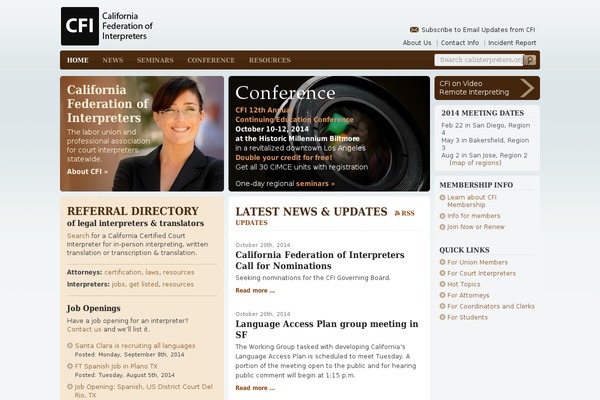Image resolution: width=600 pixels, height=400 pixels.
Task: Click the search magnifier button
Action: 530,60
